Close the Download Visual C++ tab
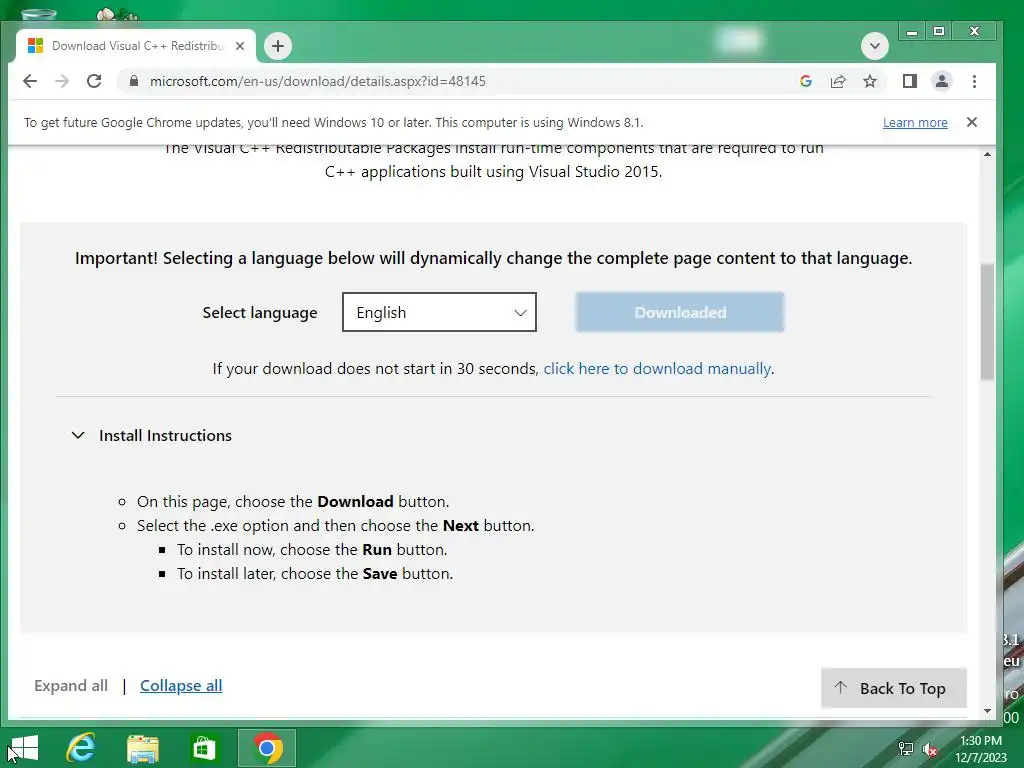This screenshot has height=768, width=1024. pyautogui.click(x=240, y=46)
